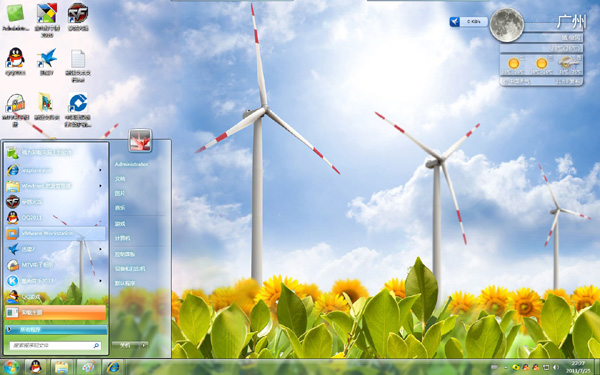Open the All Programs list

pos(56,329)
